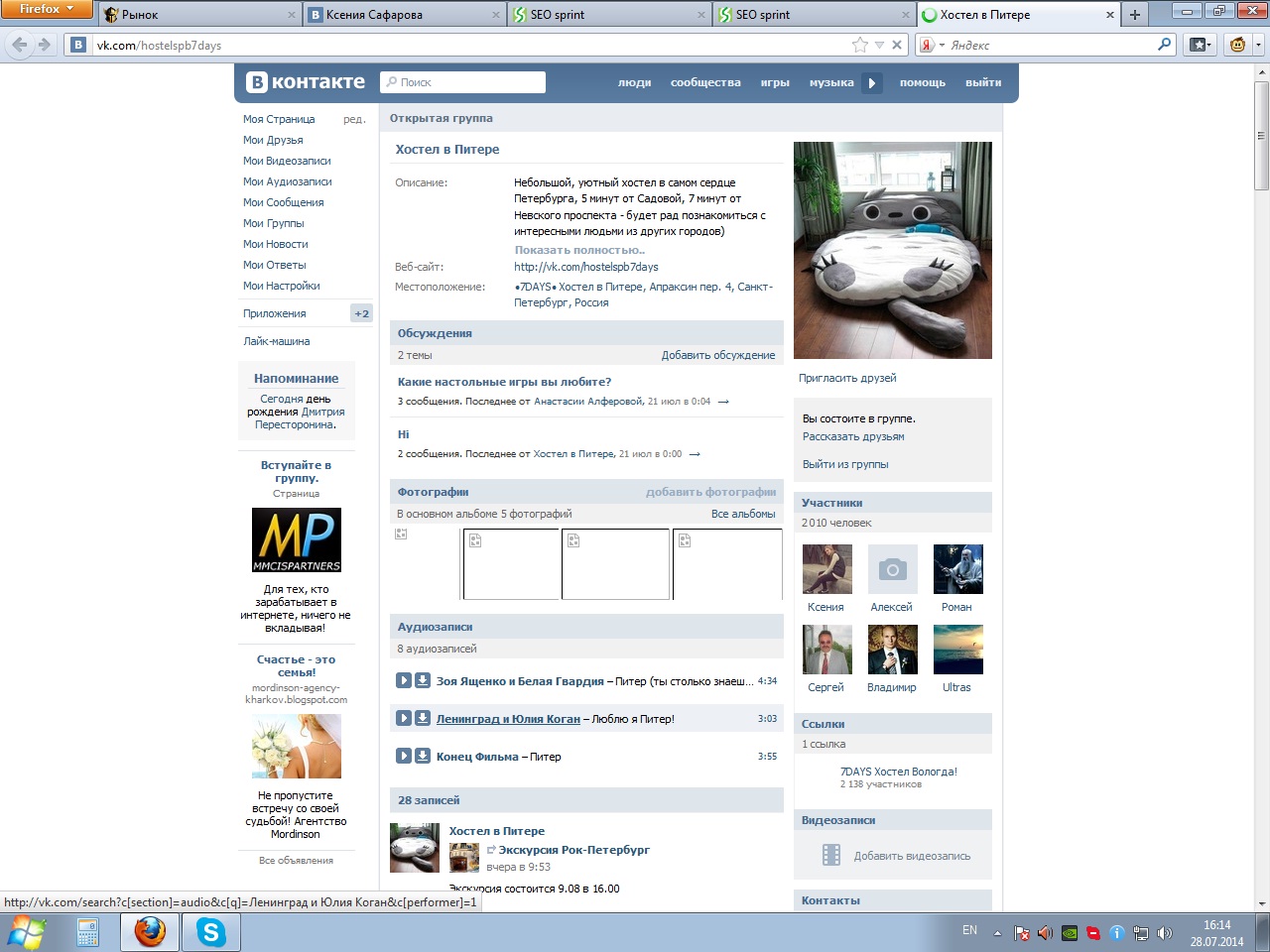Open the dropdown arrow beside the monkey icon
Viewport: 1270px width, 952px height.
(x=1258, y=45)
